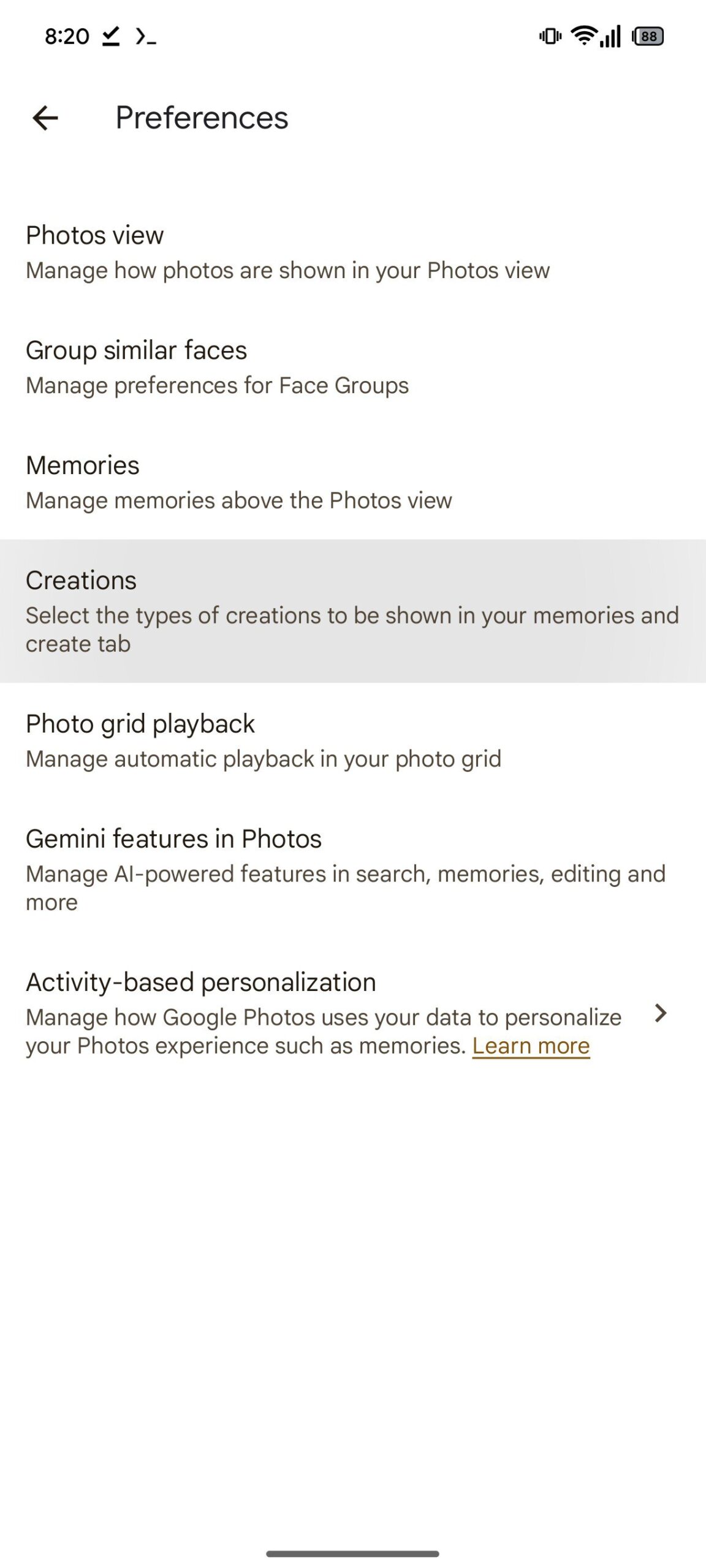Viewport: 706px width, 1568px height.
Task: Tap the clock showing 8:20
Action: pos(67,36)
